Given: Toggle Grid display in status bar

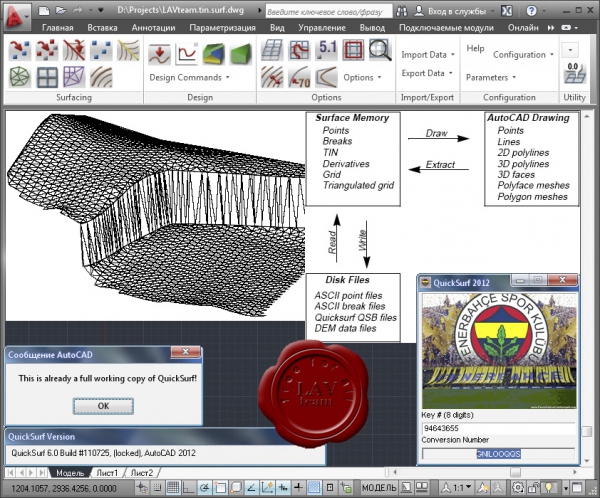Looking at the screenshot, I should point(173,487).
